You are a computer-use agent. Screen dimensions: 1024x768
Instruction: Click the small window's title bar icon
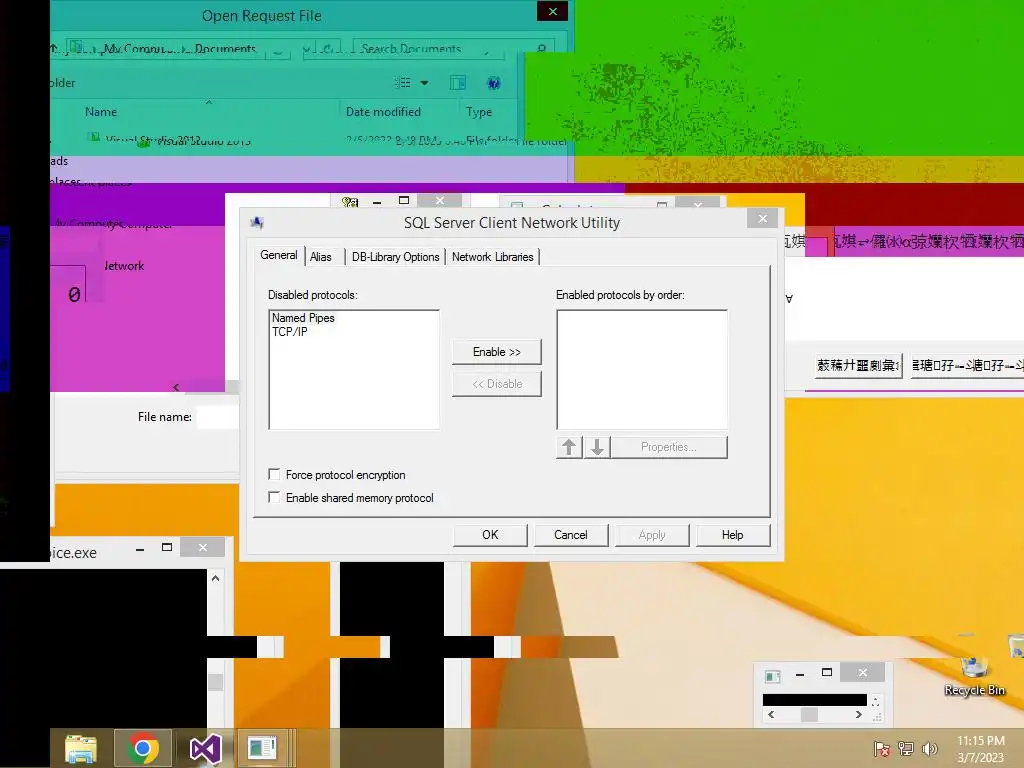773,676
